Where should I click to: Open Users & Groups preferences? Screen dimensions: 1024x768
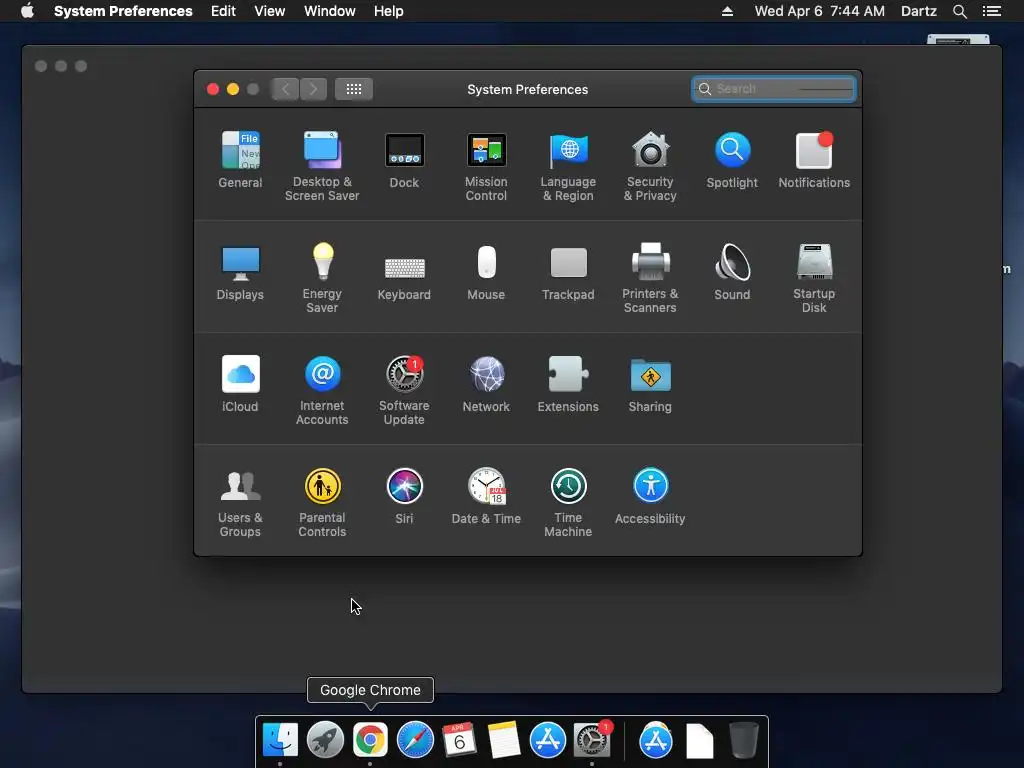(x=240, y=502)
